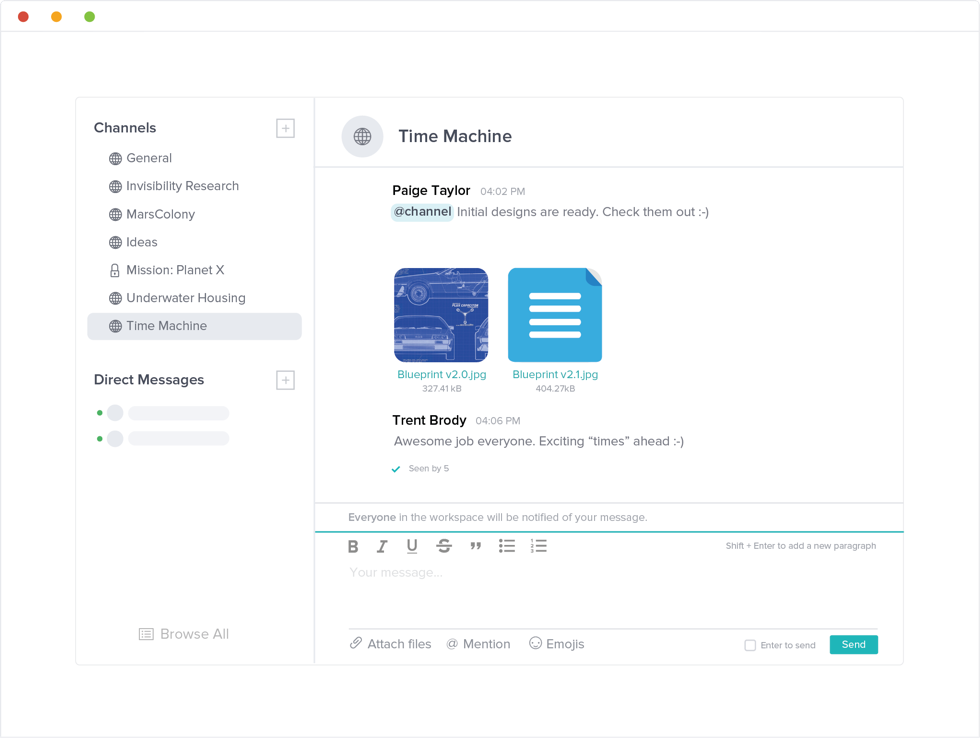The height and width of the screenshot is (738, 980).
Task: Click the Send button
Action: tap(853, 644)
